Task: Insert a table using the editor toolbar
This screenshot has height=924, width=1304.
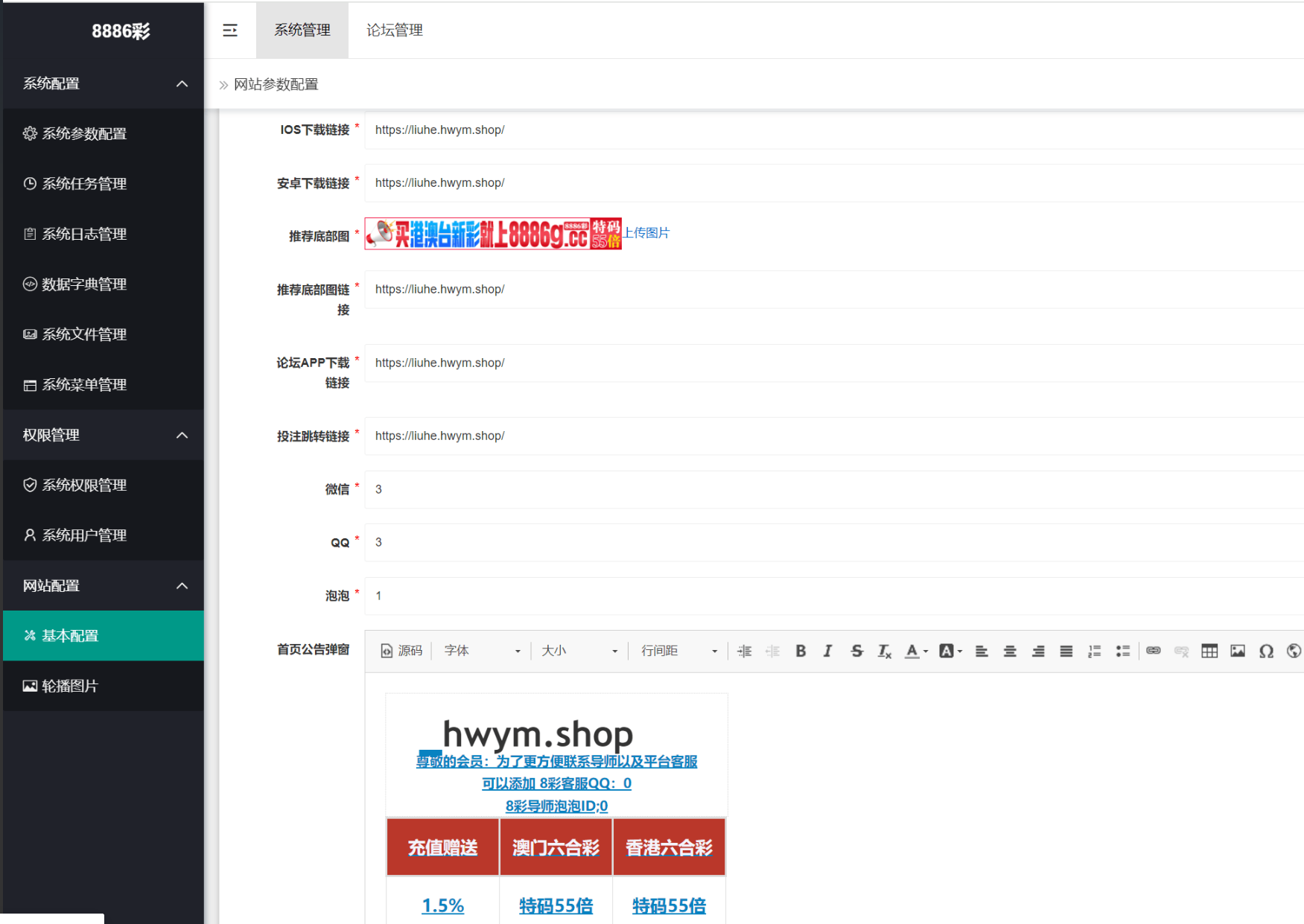Action: point(1209,651)
